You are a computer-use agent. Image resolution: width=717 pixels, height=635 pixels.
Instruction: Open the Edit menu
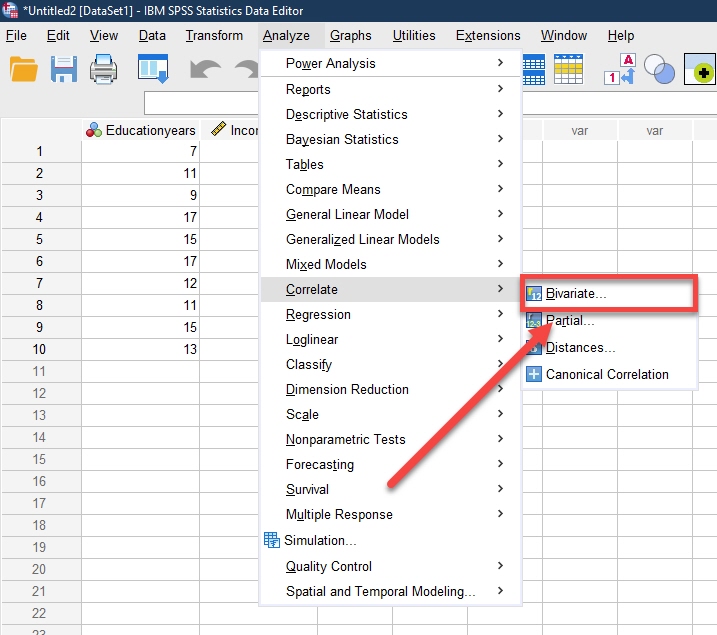[x=58, y=35]
